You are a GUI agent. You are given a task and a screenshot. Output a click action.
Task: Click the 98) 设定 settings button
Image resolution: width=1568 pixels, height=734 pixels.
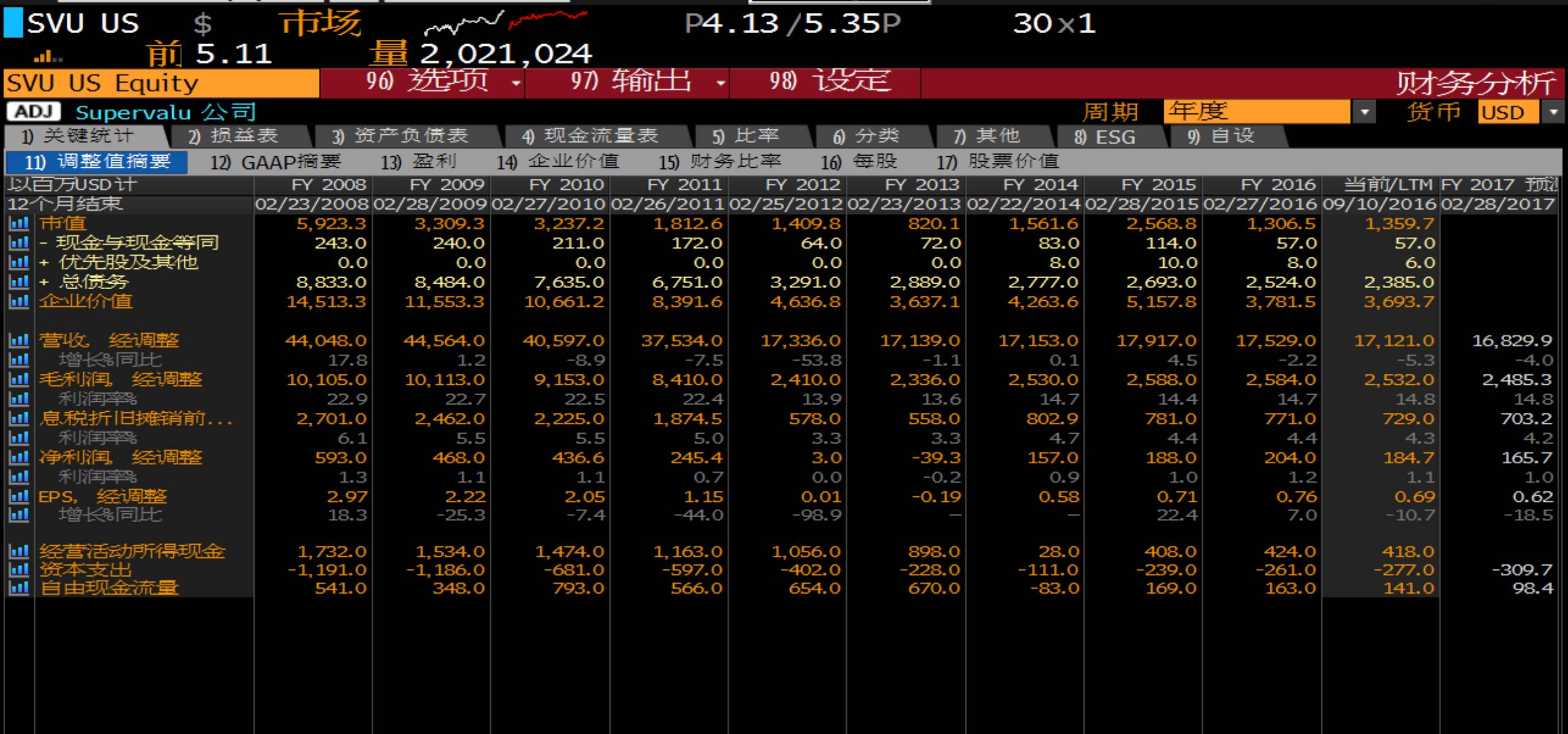(829, 82)
